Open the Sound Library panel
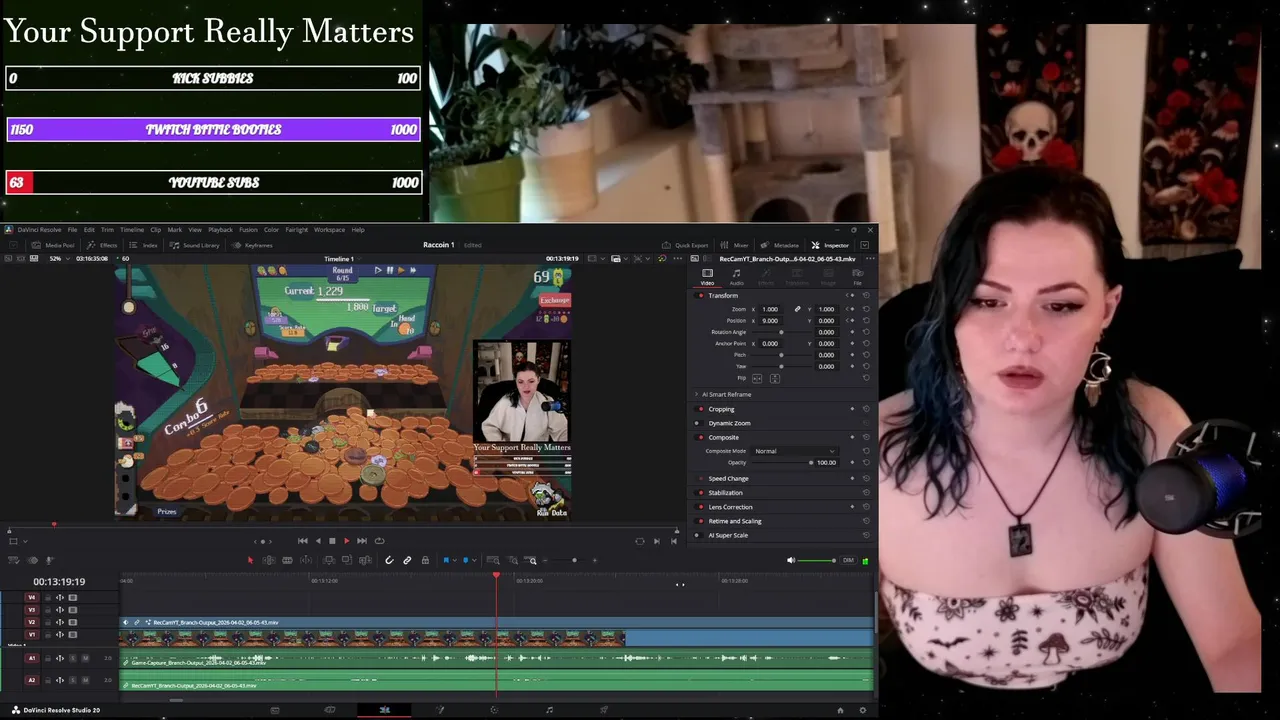 coord(195,245)
